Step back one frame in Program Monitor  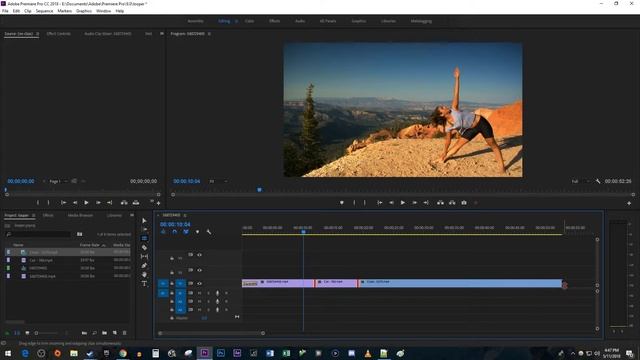[391, 202]
